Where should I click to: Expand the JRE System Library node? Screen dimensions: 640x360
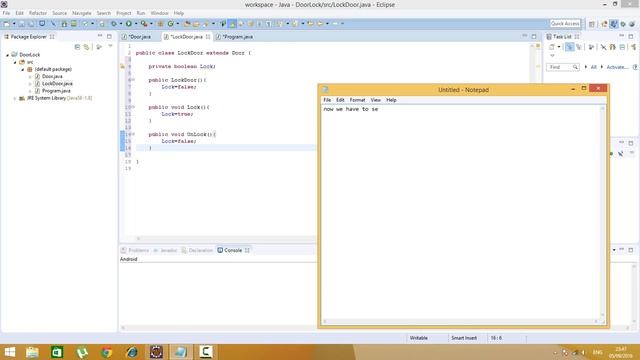(x=15, y=98)
